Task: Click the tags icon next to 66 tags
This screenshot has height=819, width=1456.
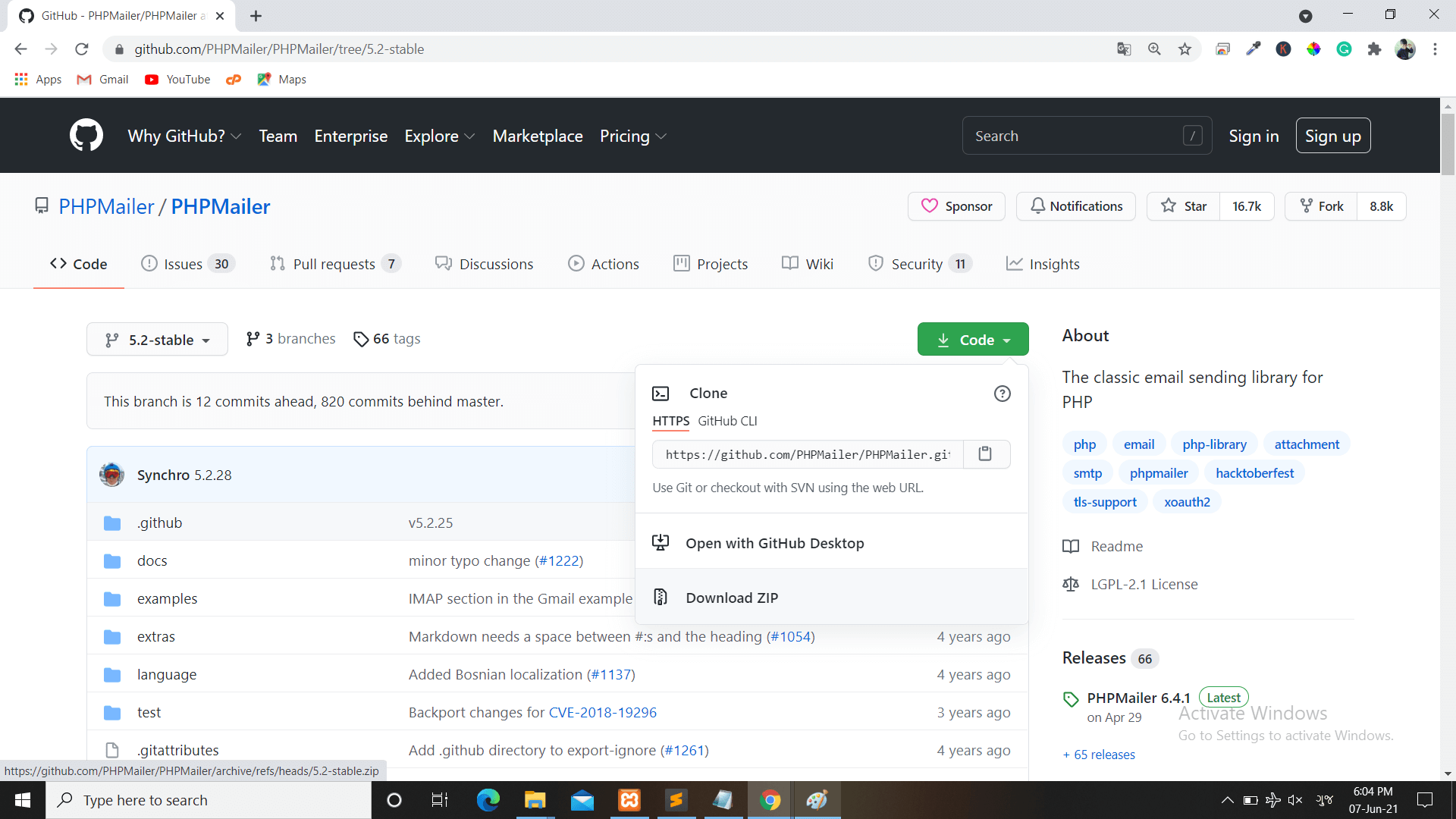Action: [x=361, y=339]
